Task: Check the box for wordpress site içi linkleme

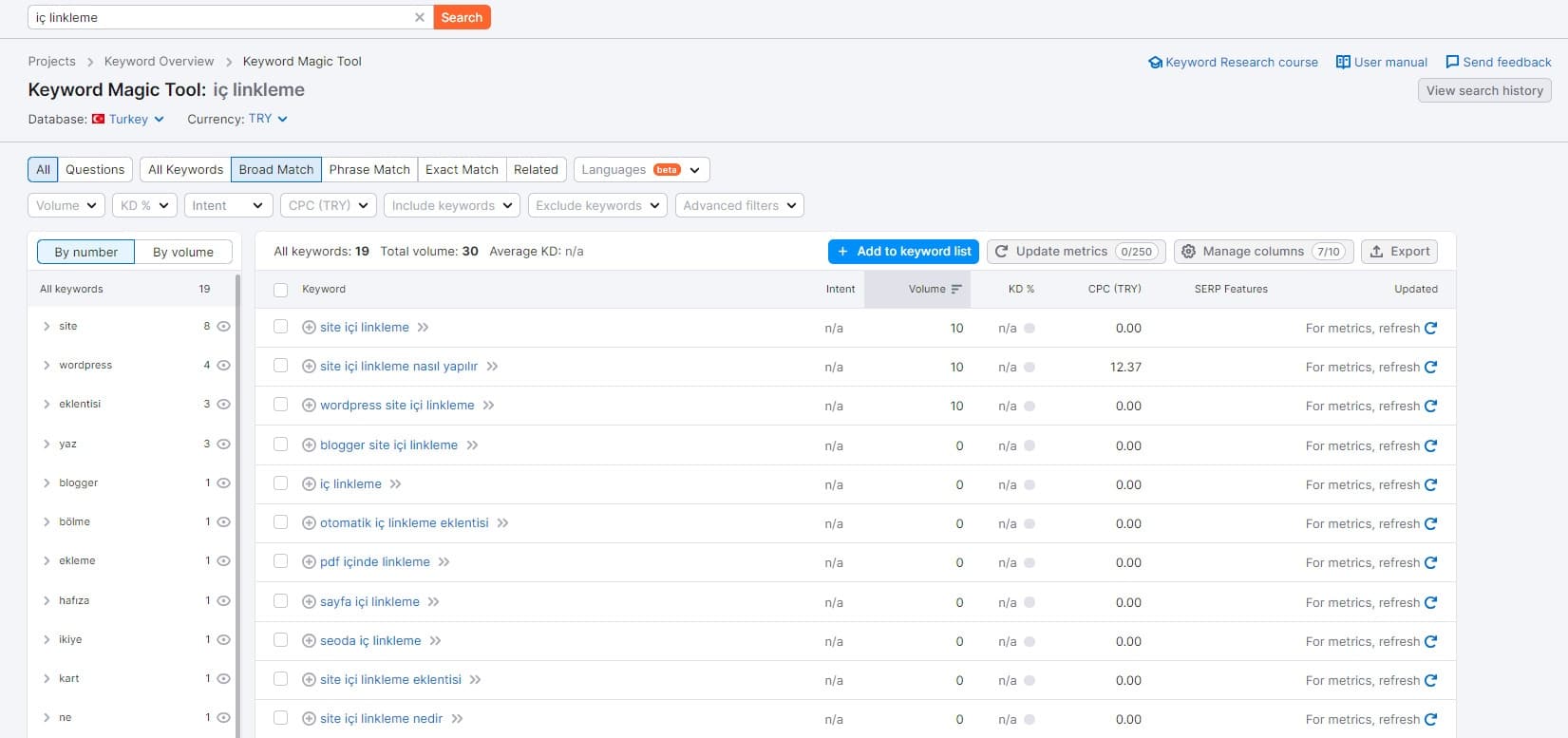Action: pyautogui.click(x=280, y=405)
